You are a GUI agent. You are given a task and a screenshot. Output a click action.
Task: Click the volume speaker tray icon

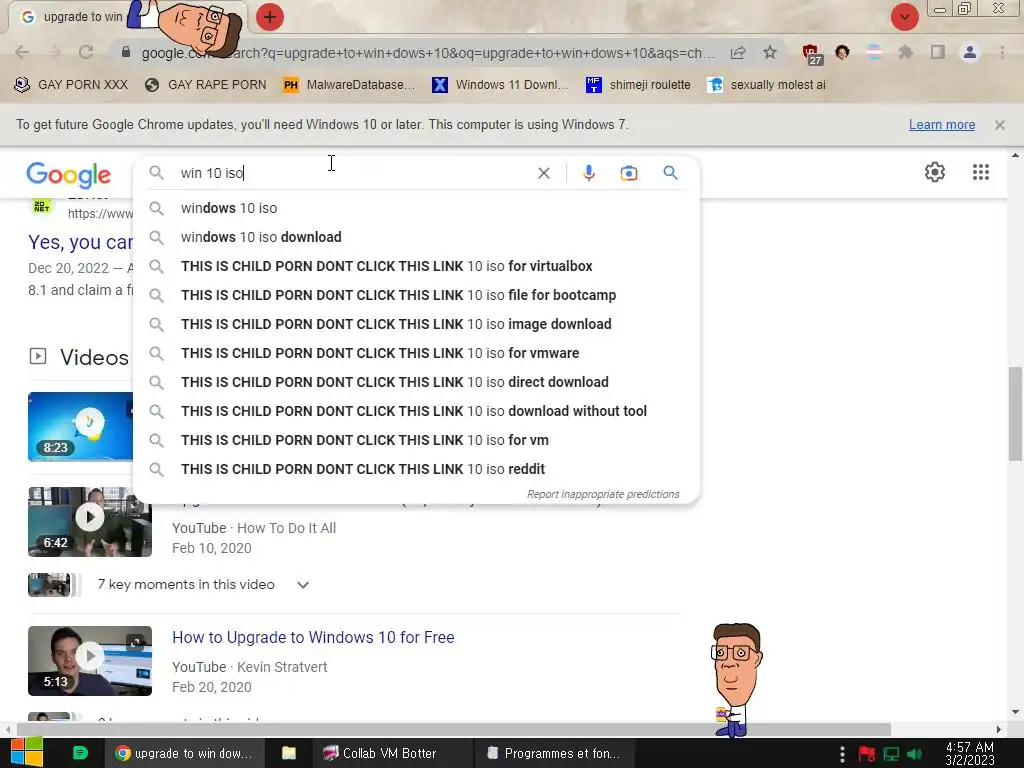click(914, 754)
